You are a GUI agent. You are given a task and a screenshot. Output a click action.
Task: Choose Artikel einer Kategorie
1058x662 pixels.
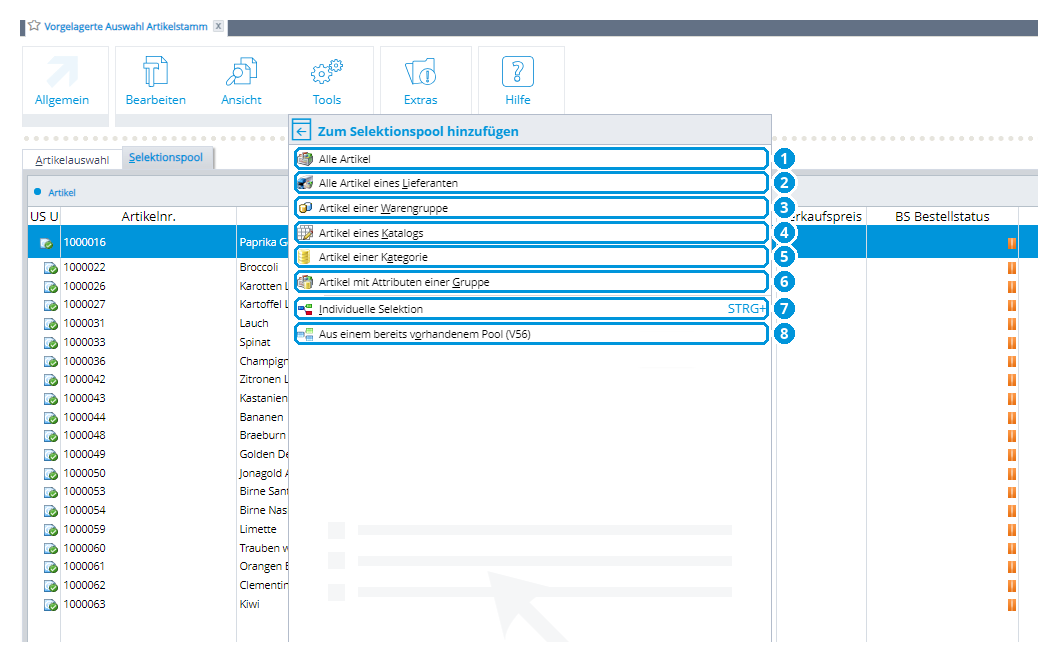point(531,257)
